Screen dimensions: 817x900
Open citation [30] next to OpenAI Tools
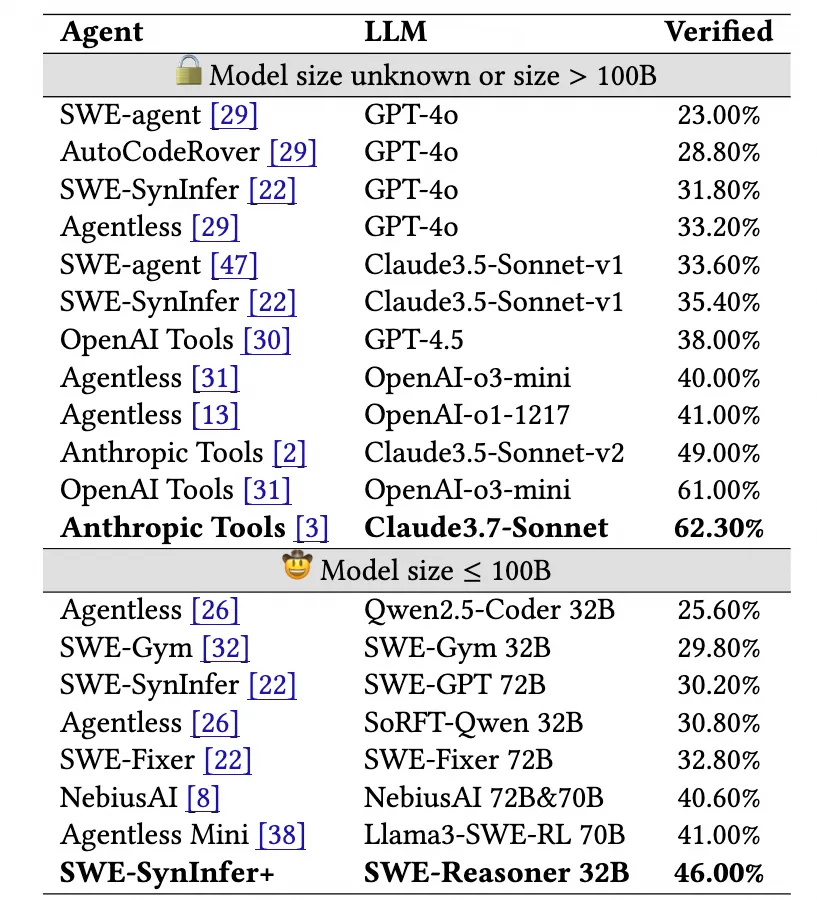click(267, 340)
